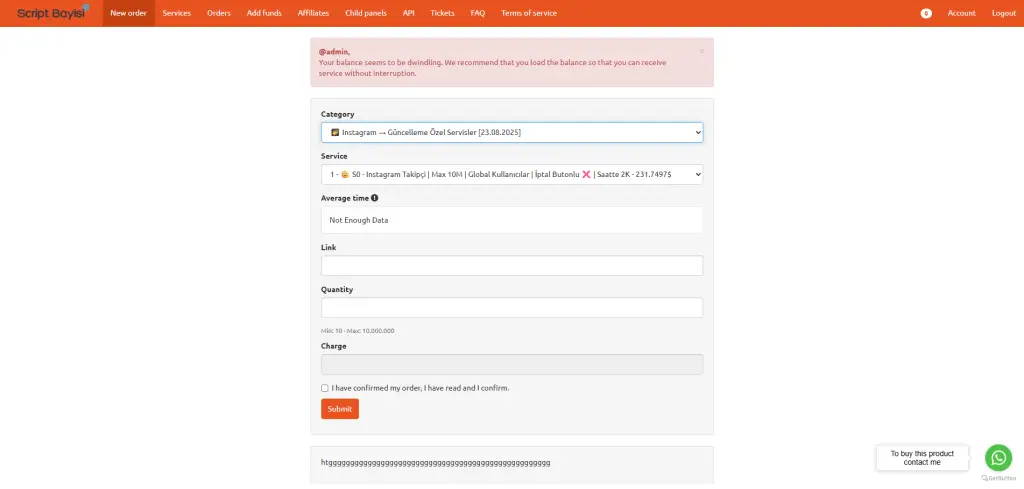Click the disabled Charge field
Screen dimensions: 1024x489
(x=512, y=364)
